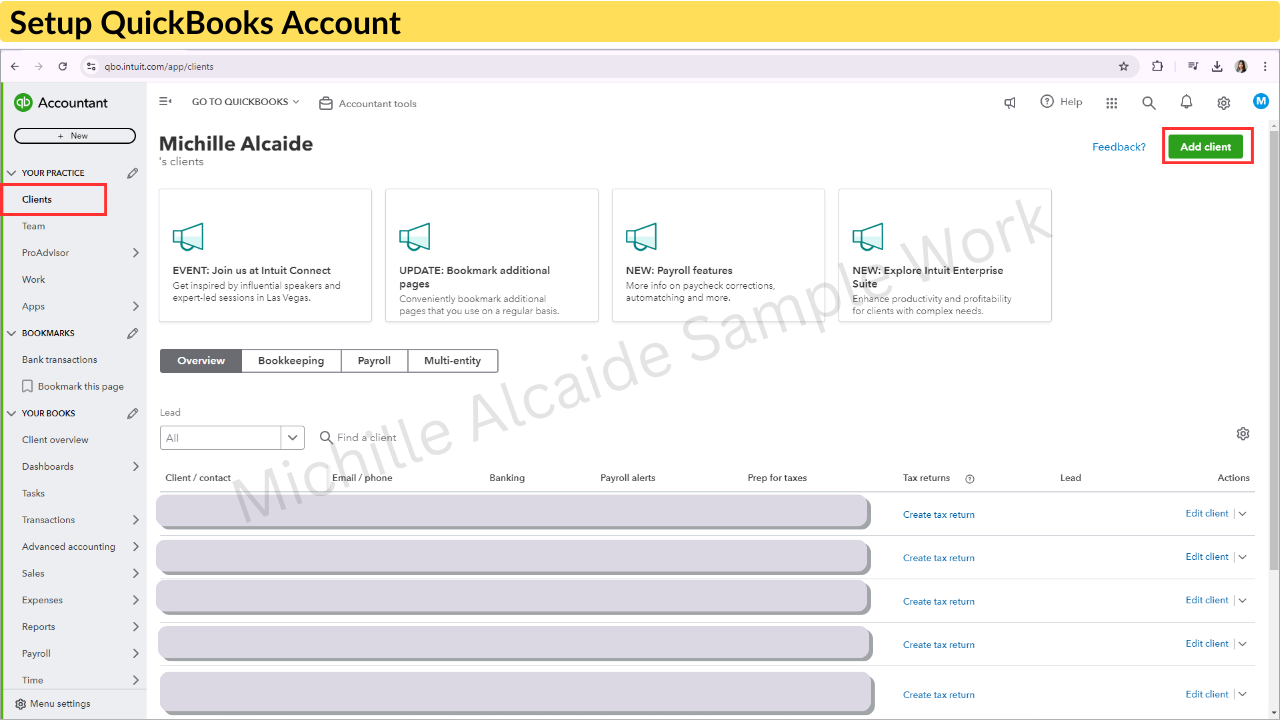Expand the Expenses submenu
Viewport: 1280px width, 720px height.
coord(136,600)
